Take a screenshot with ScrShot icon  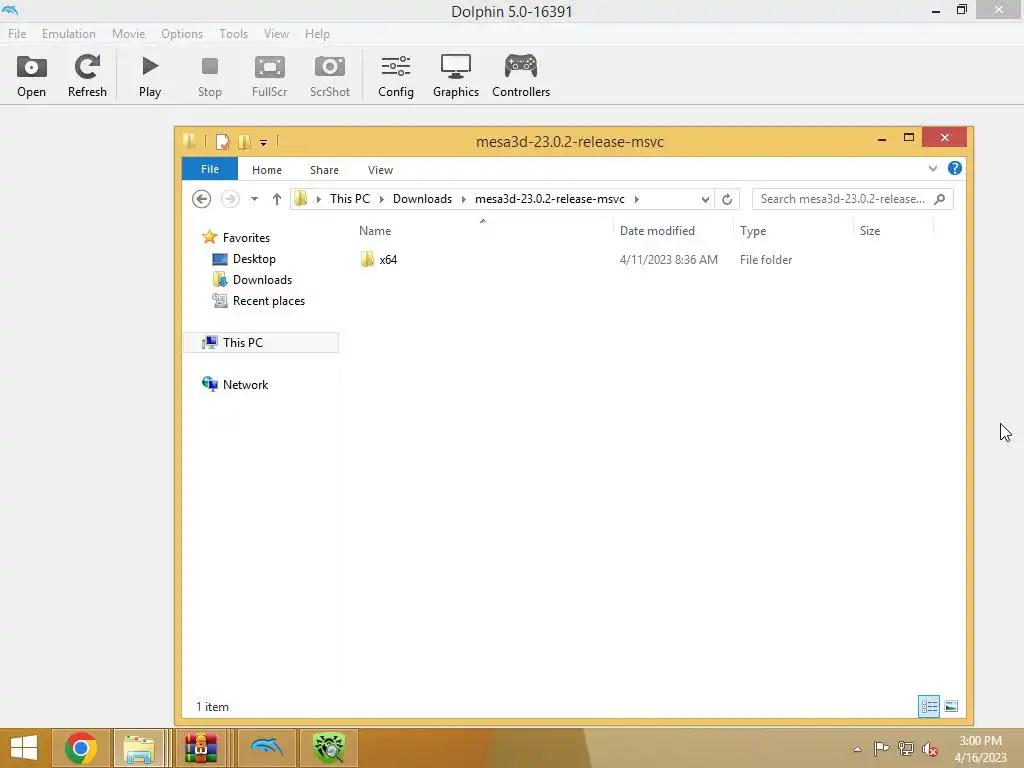pyautogui.click(x=330, y=76)
